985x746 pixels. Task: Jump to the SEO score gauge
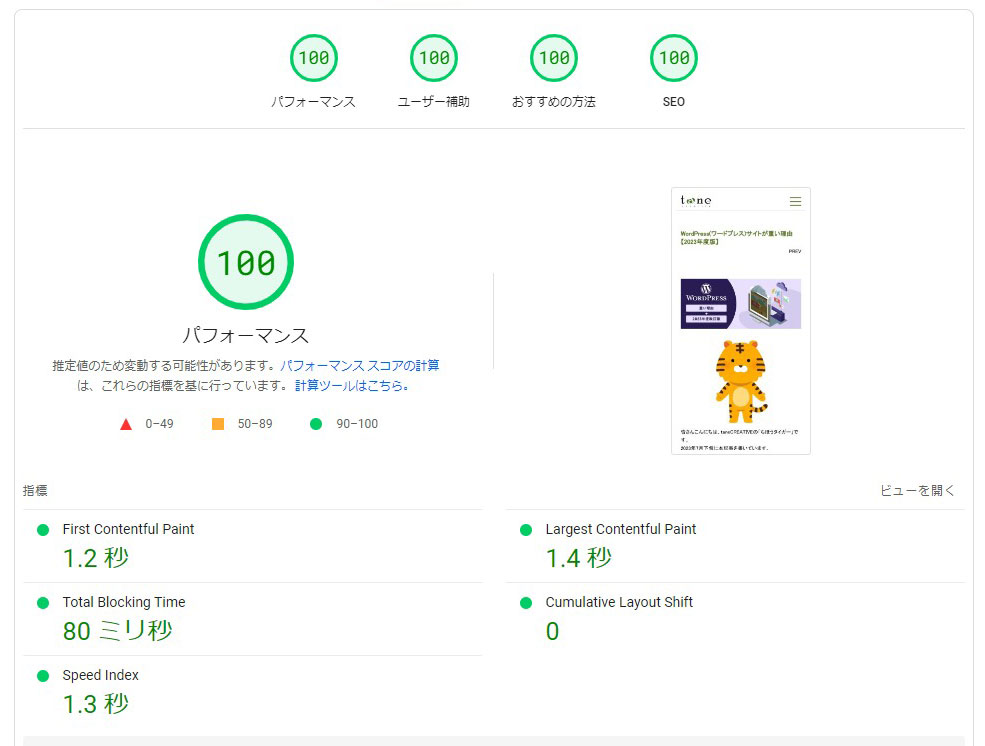[673, 58]
